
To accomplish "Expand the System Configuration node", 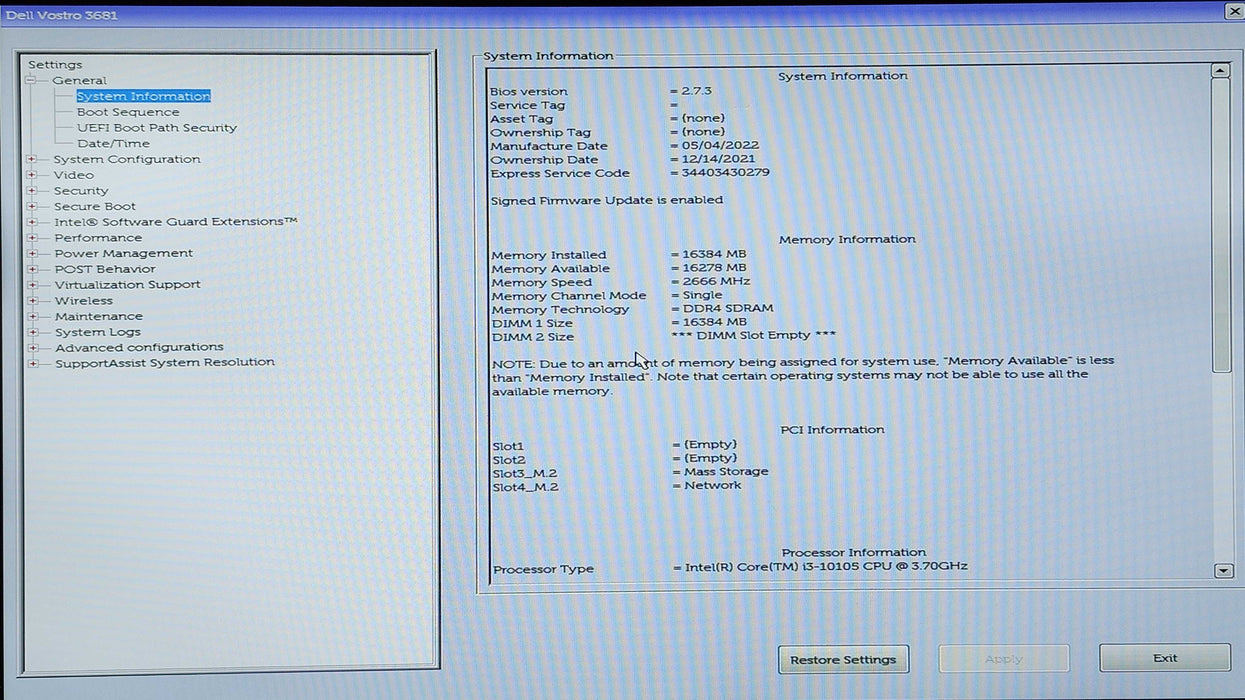I will pos(32,159).
